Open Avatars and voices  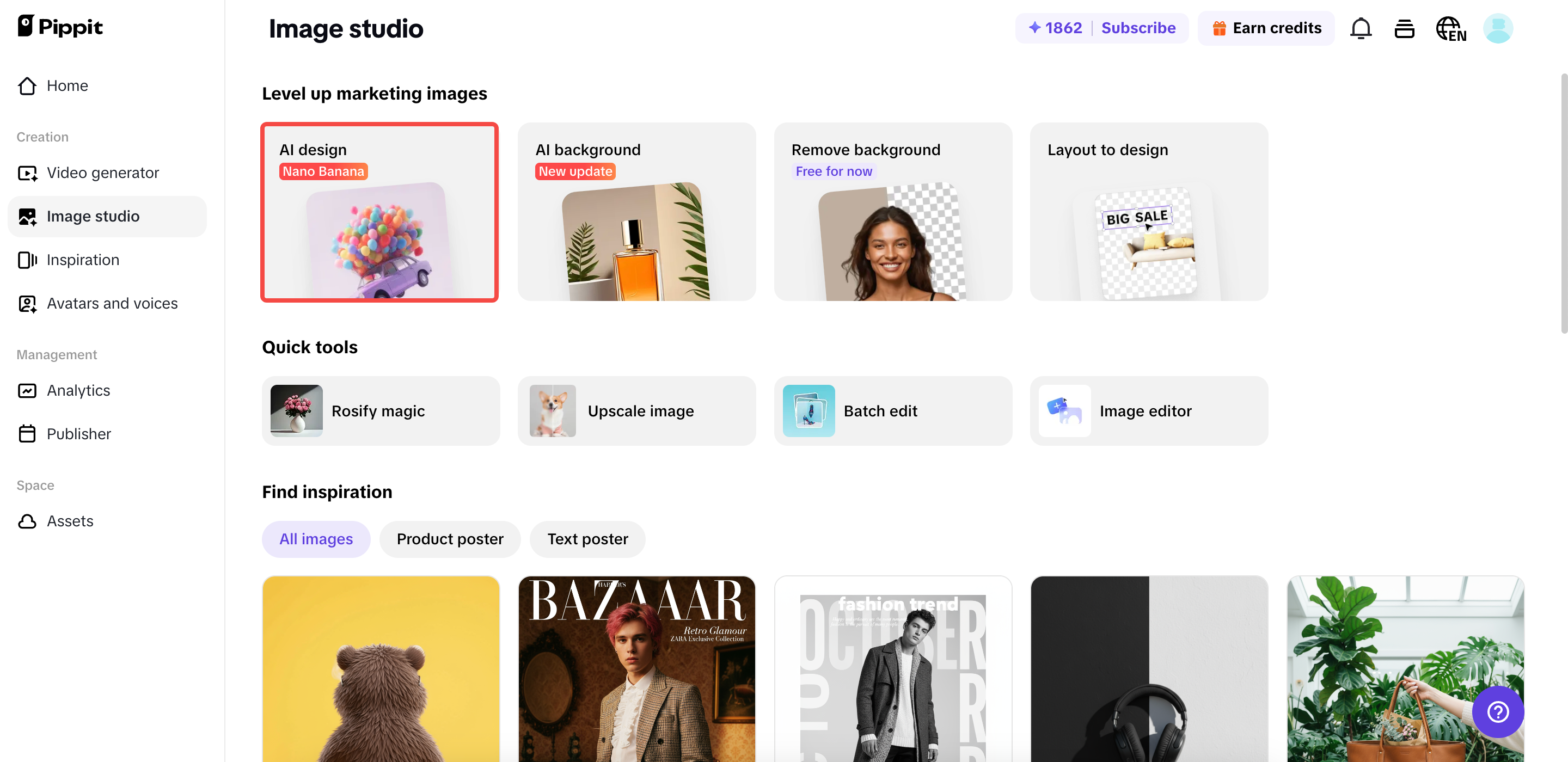(x=112, y=303)
